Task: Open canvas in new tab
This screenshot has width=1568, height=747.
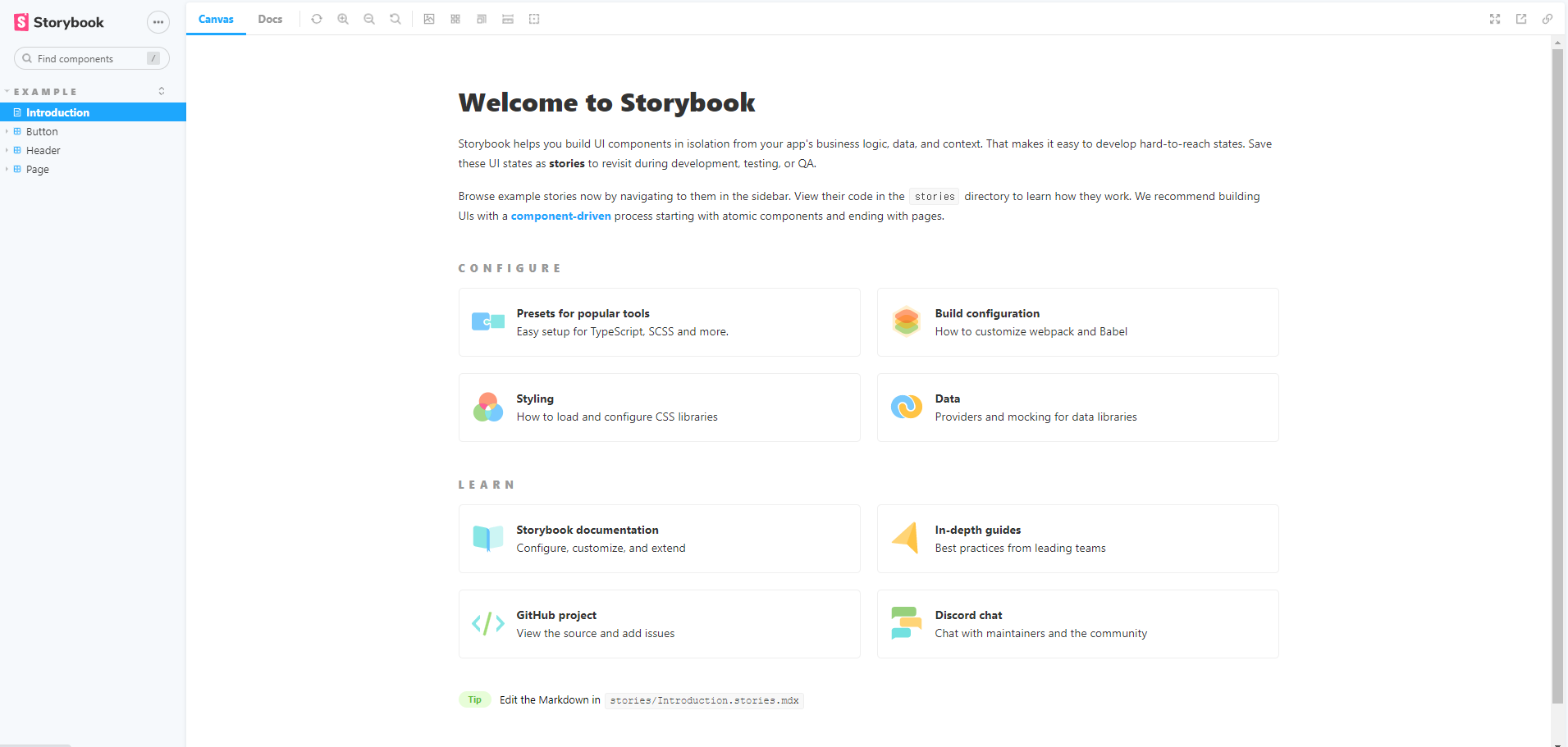Action: (1521, 19)
